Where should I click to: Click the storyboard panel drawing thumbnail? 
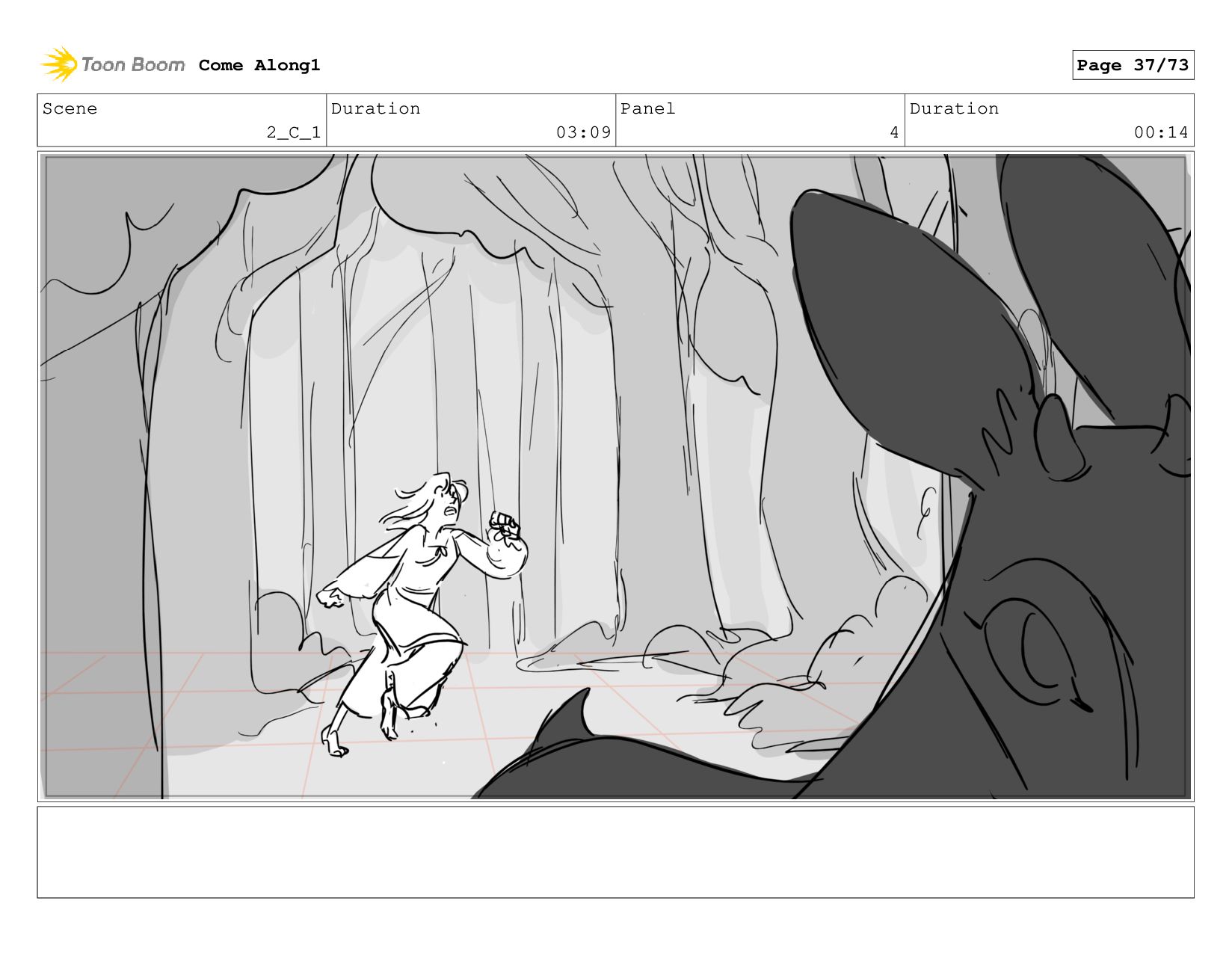click(615, 476)
